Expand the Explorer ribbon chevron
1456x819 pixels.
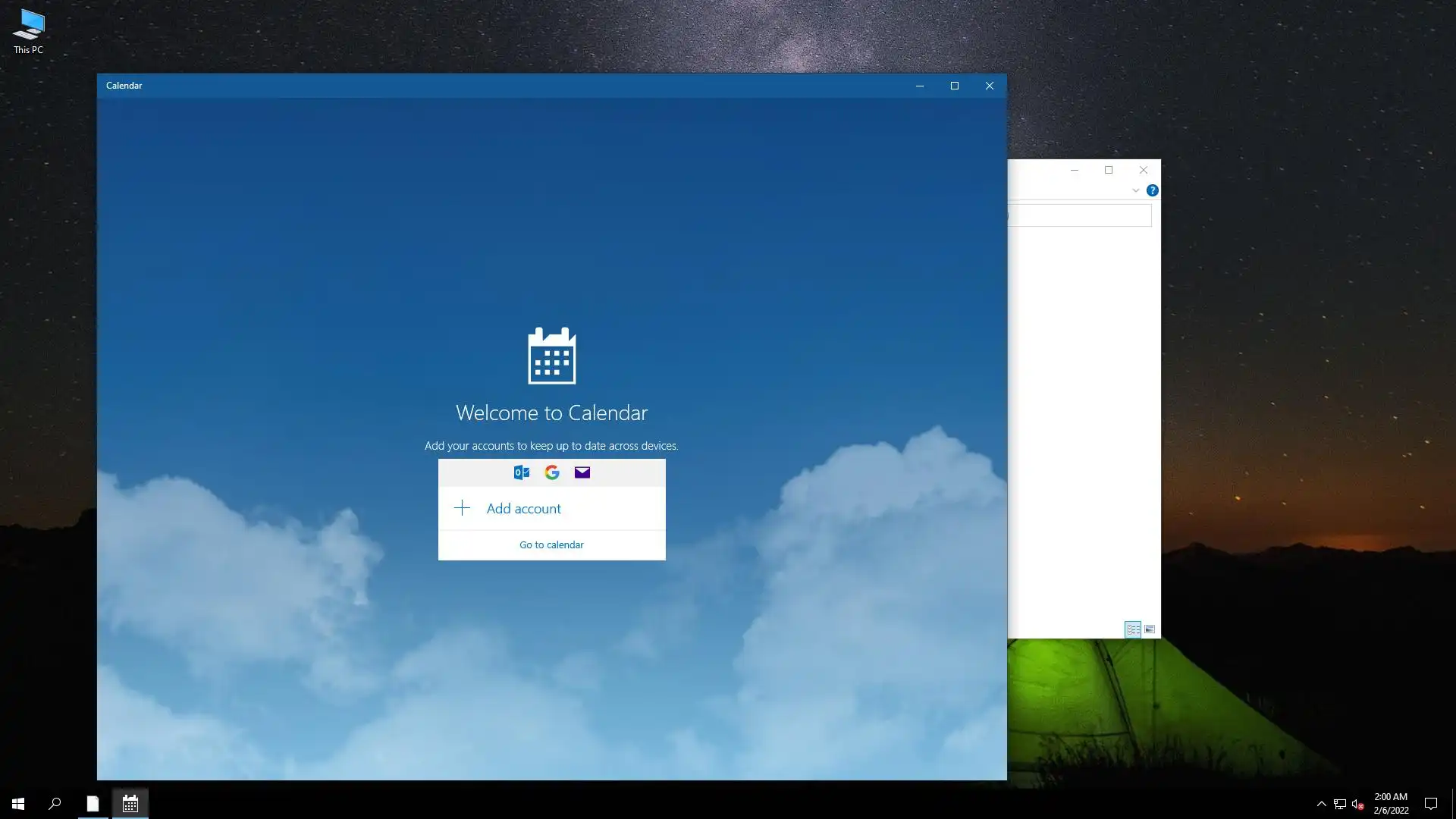click(x=1135, y=190)
